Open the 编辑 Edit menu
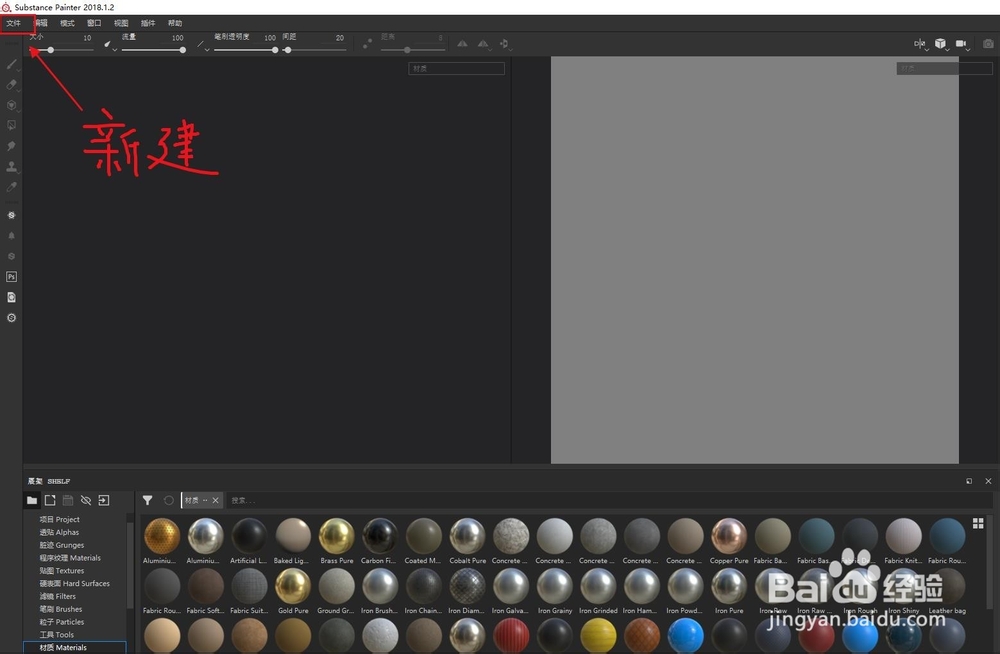1000x654 pixels. (x=40, y=23)
